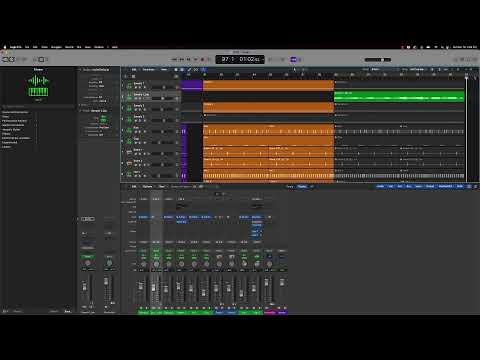Mute the first mixer channel strip
Image resolution: width=480 pixels, height=360 pixels.
(141, 308)
